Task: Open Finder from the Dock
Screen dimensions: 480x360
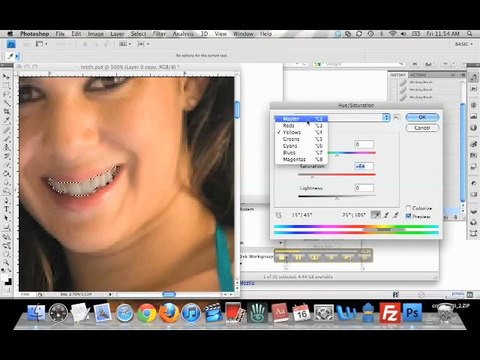Action: pyautogui.click(x=36, y=313)
